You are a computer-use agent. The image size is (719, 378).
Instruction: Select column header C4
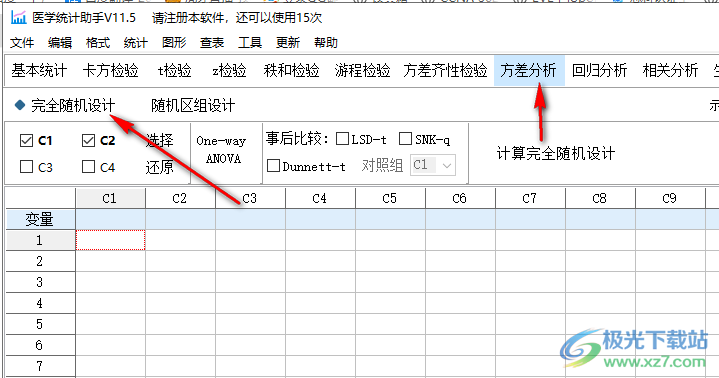click(x=321, y=198)
